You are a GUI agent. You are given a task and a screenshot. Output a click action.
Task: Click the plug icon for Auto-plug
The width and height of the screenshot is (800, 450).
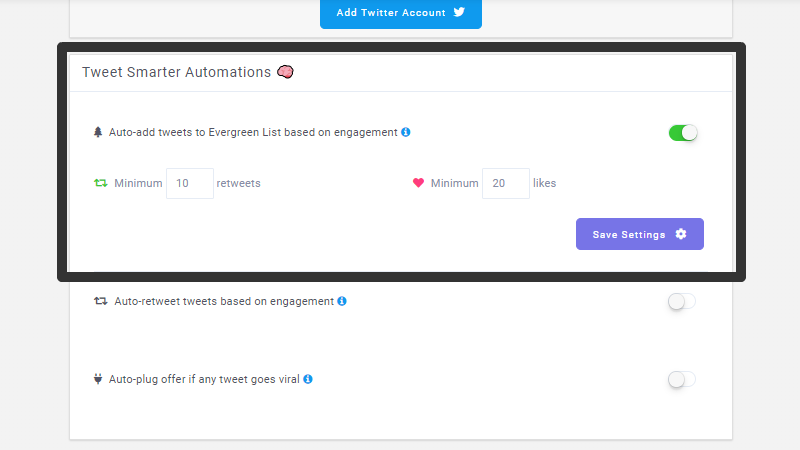(x=98, y=379)
